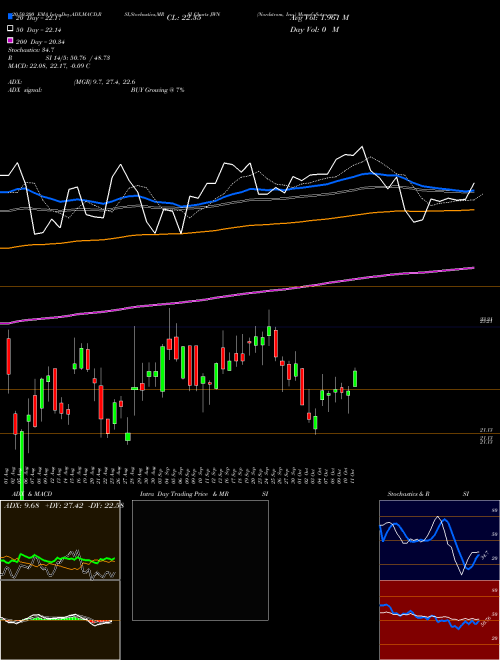Click the 'MACD: 22.08, 22.17, -0.09 C' line
The image size is (500, 660).
[x=49, y=66]
